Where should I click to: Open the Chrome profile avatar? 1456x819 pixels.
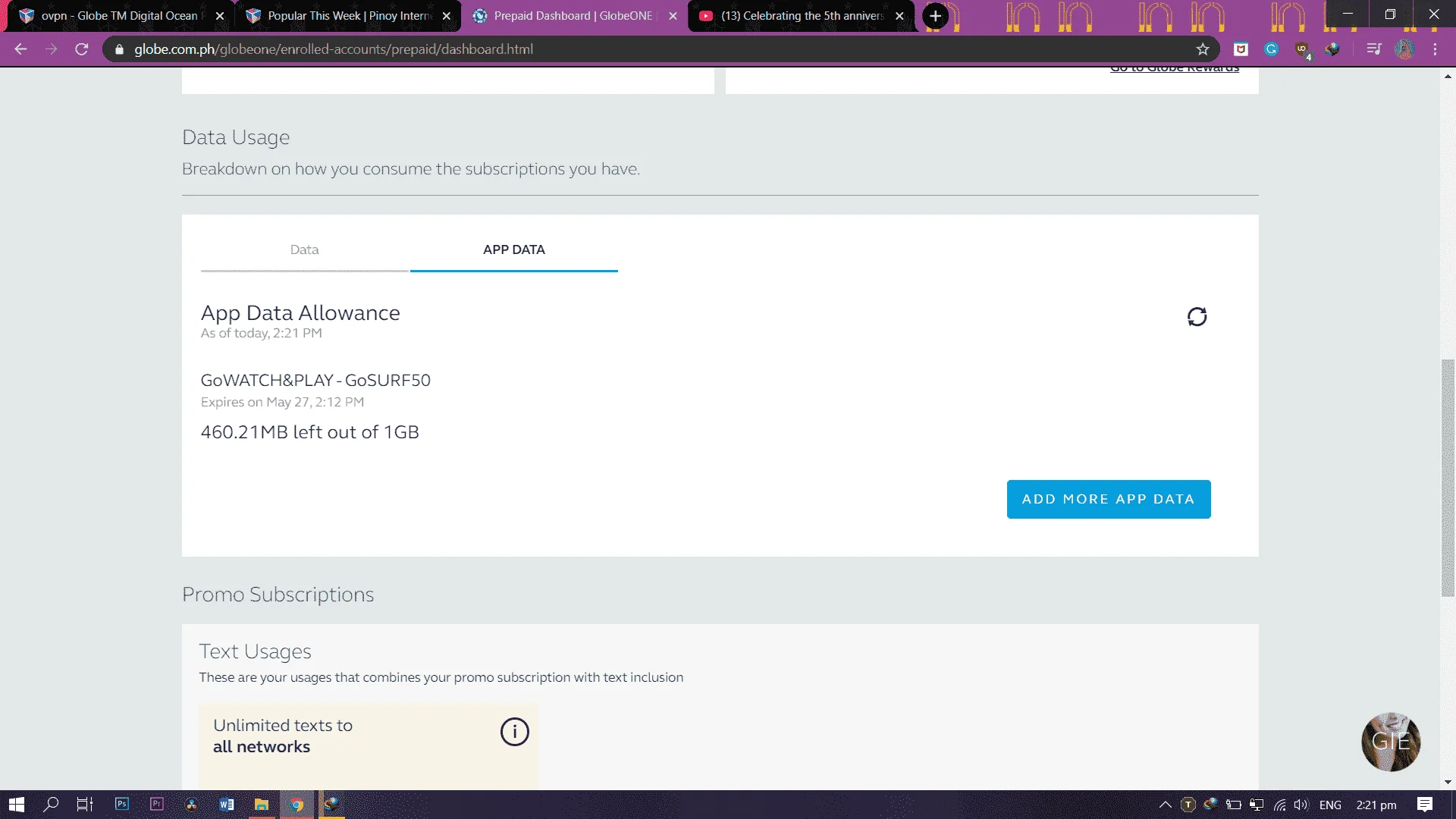[1404, 49]
